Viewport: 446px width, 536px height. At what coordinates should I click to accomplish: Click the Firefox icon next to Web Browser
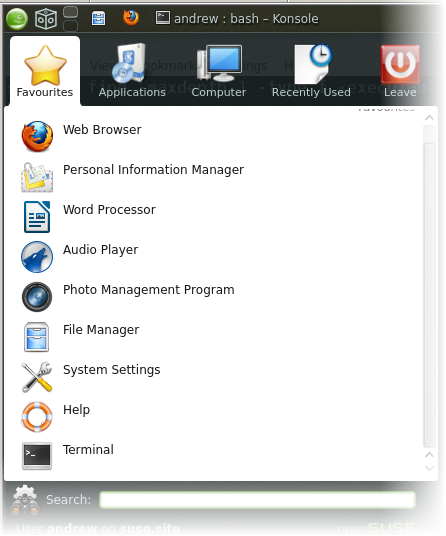pos(37,136)
